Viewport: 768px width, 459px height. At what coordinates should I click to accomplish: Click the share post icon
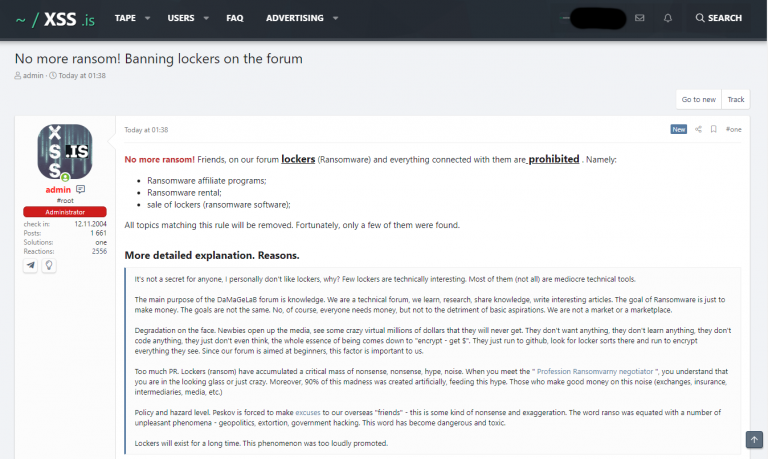pyautogui.click(x=699, y=129)
